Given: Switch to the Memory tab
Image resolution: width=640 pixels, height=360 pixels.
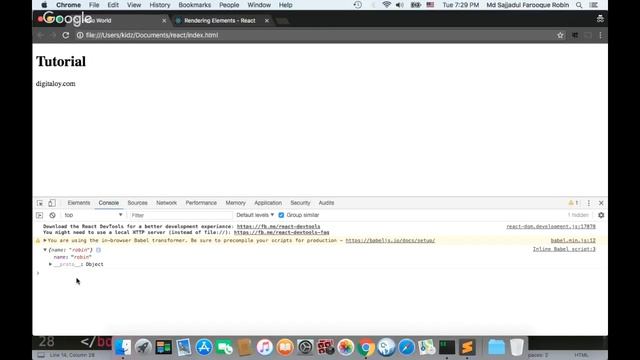Looking at the screenshot, I should click(236, 203).
